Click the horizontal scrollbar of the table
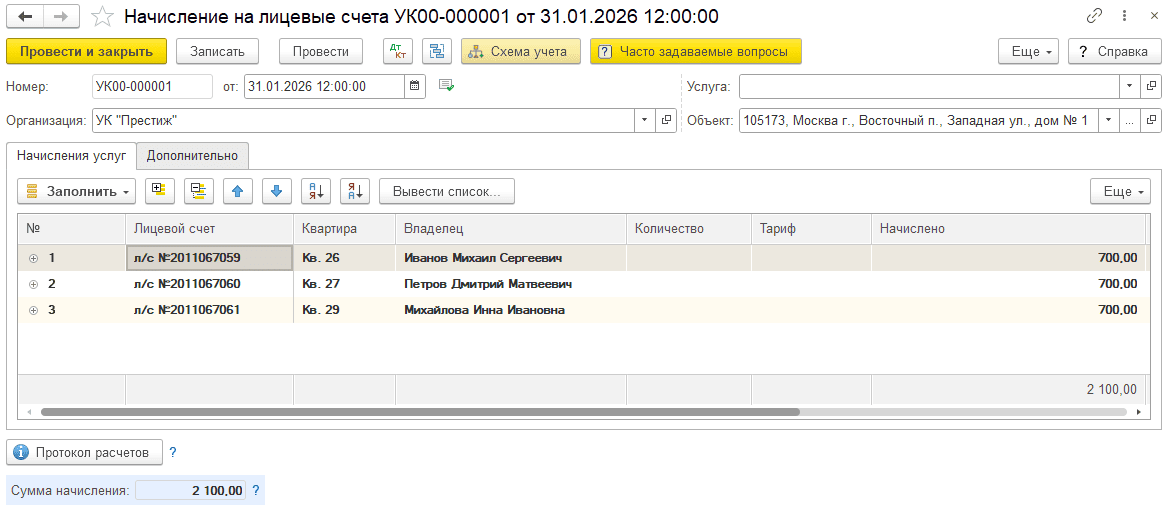The image size is (1171, 509). point(420,411)
